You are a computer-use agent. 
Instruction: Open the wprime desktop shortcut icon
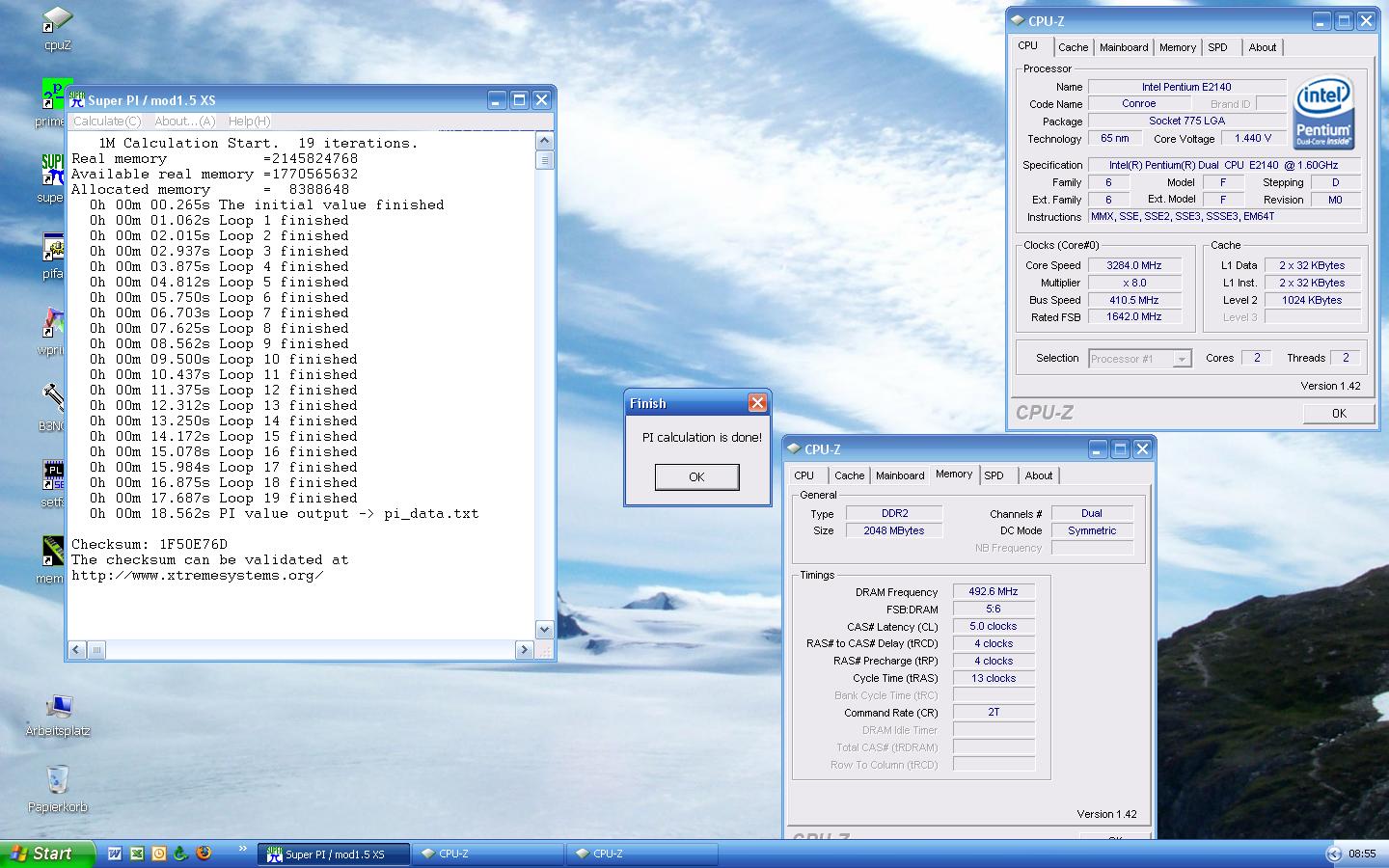(53, 322)
